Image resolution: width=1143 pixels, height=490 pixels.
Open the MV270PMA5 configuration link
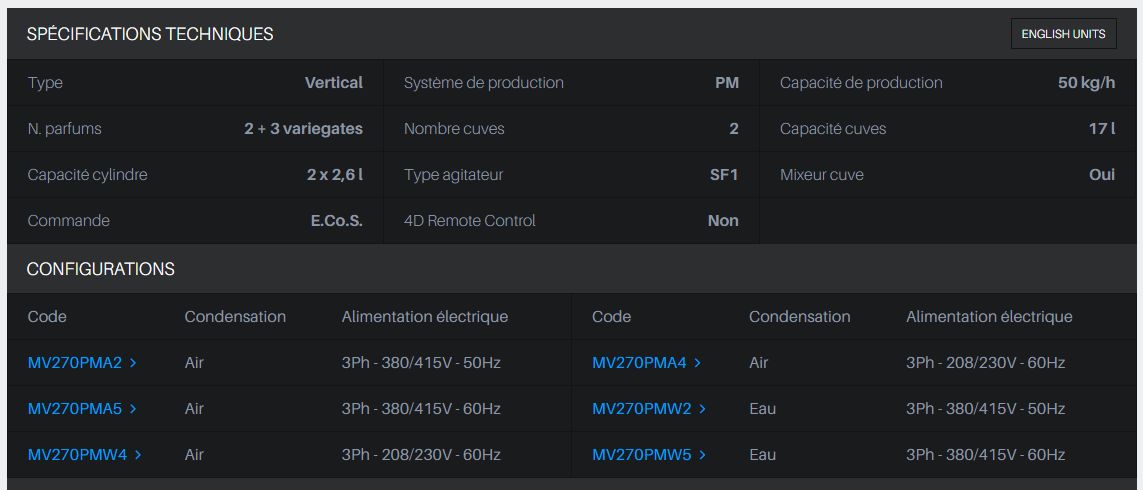tap(75, 409)
